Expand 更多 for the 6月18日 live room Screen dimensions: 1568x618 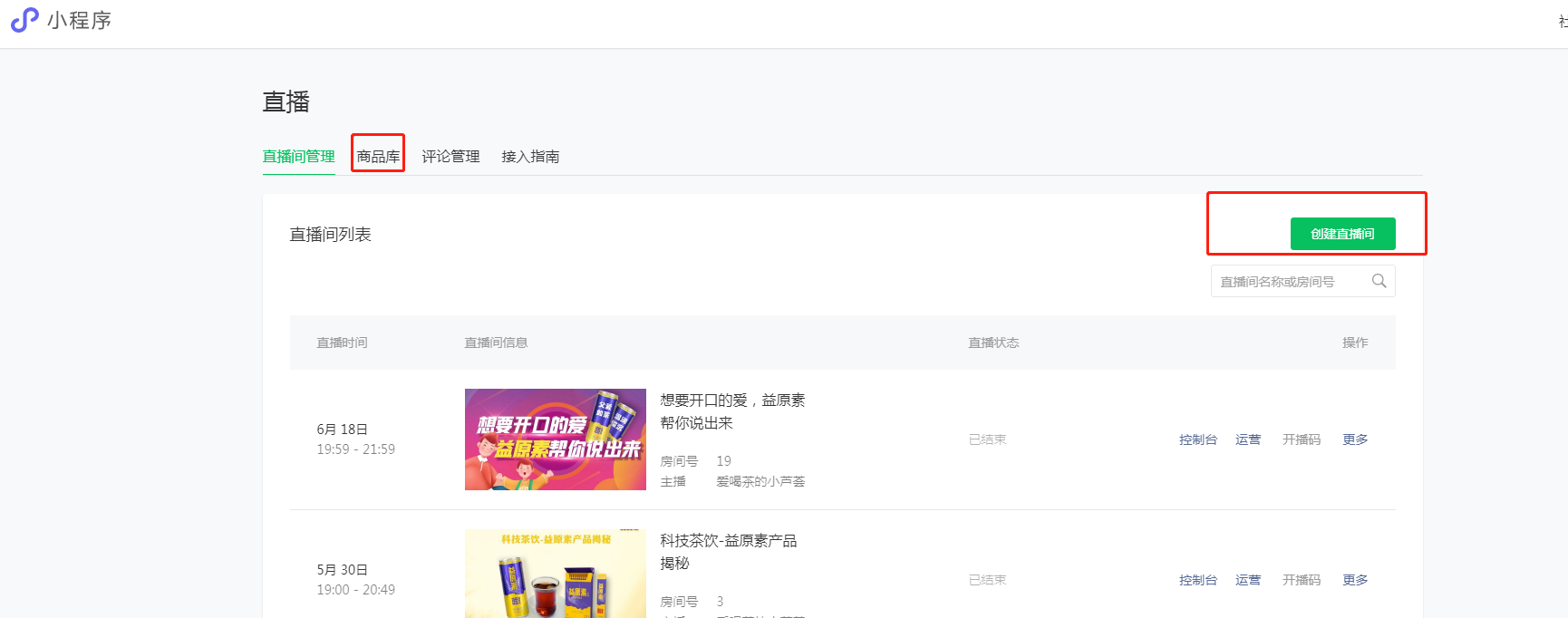tap(1355, 439)
